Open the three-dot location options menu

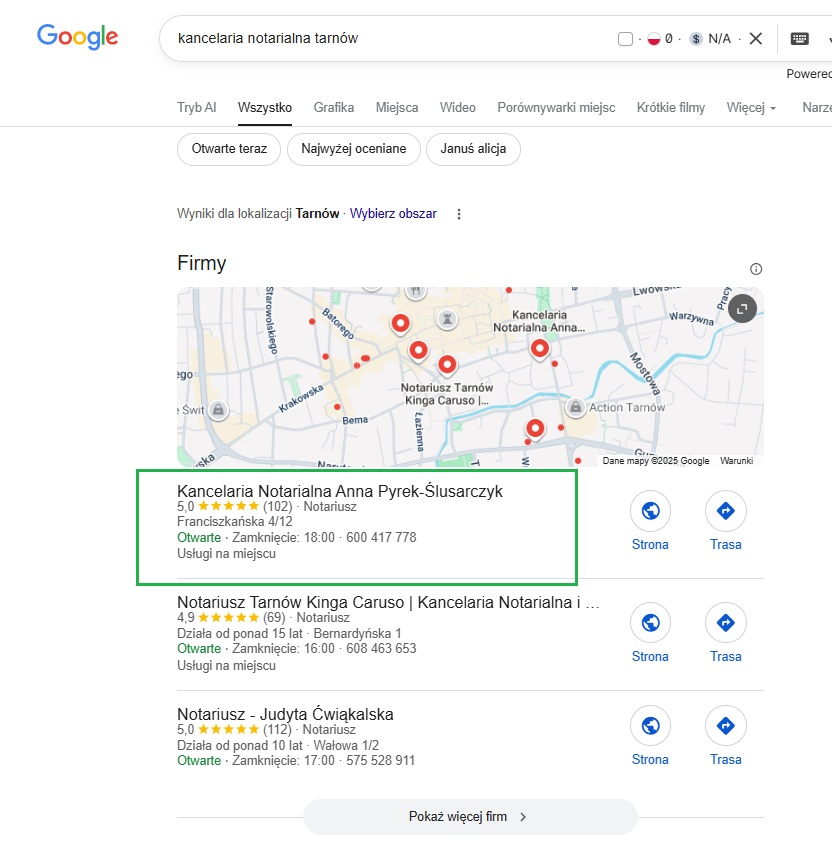(459, 214)
